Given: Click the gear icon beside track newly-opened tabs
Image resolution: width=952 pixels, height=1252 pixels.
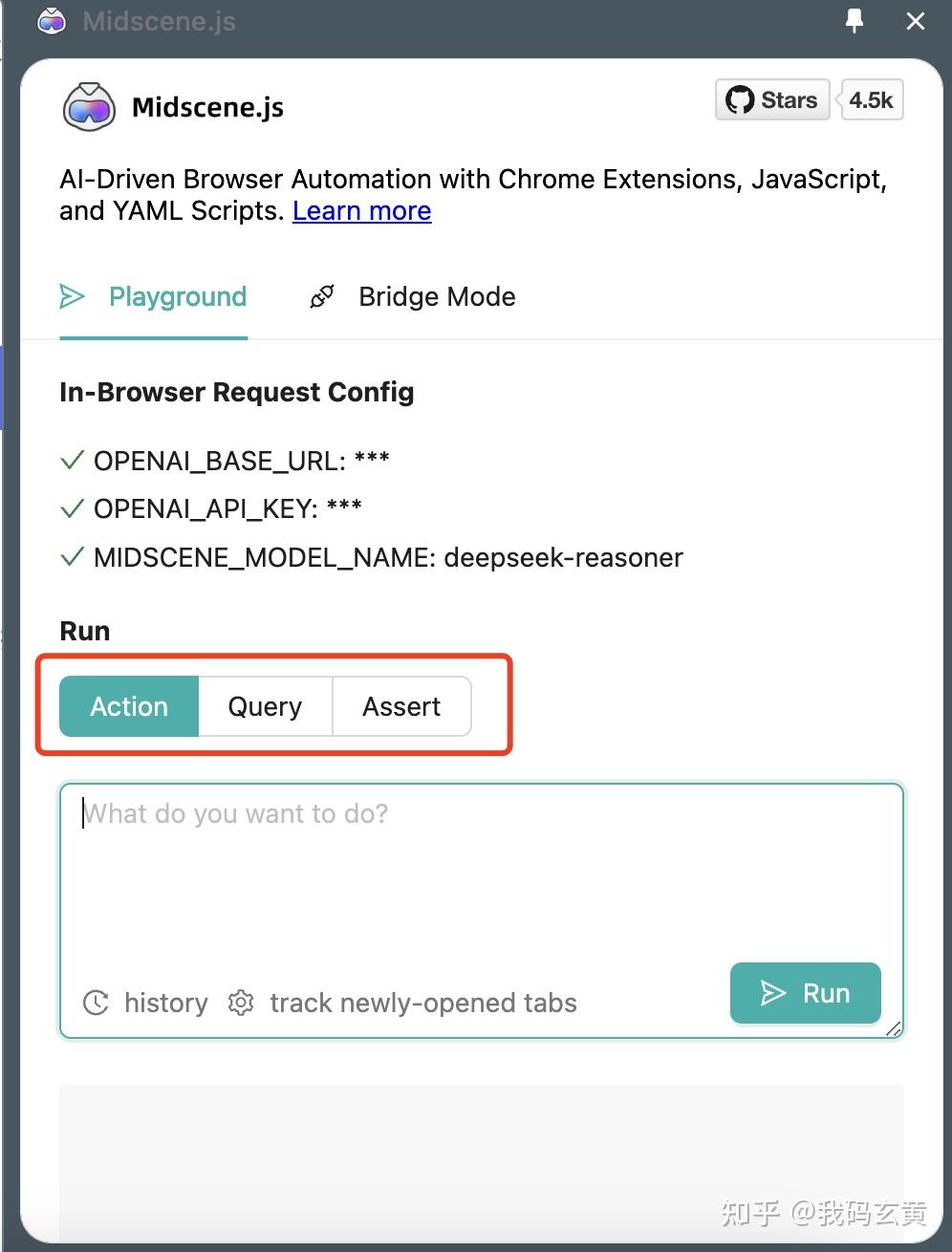Looking at the screenshot, I should point(241,1003).
